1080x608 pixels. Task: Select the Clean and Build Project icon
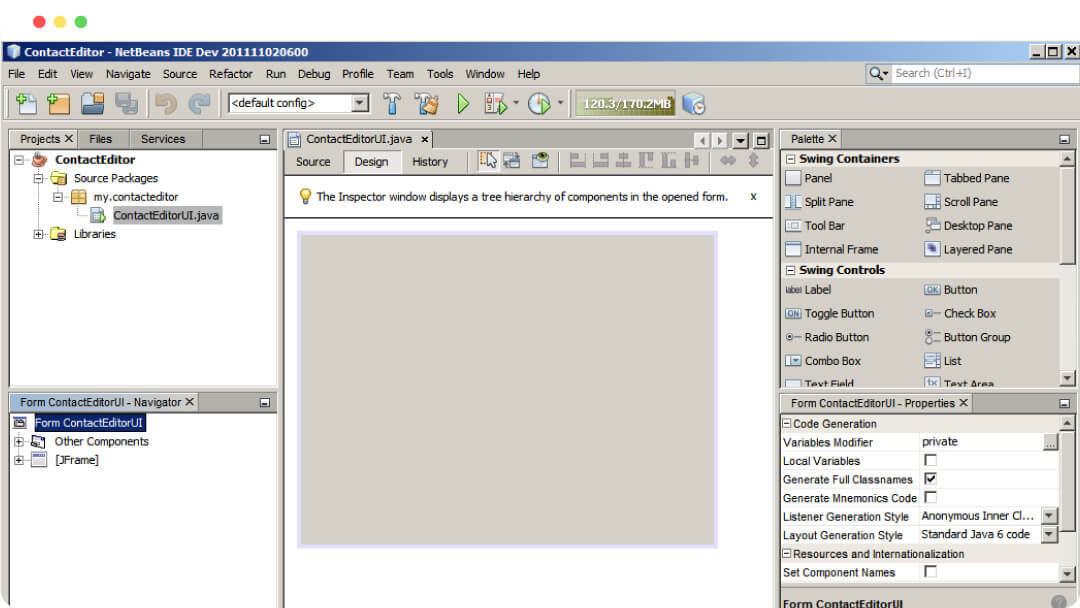pos(427,103)
